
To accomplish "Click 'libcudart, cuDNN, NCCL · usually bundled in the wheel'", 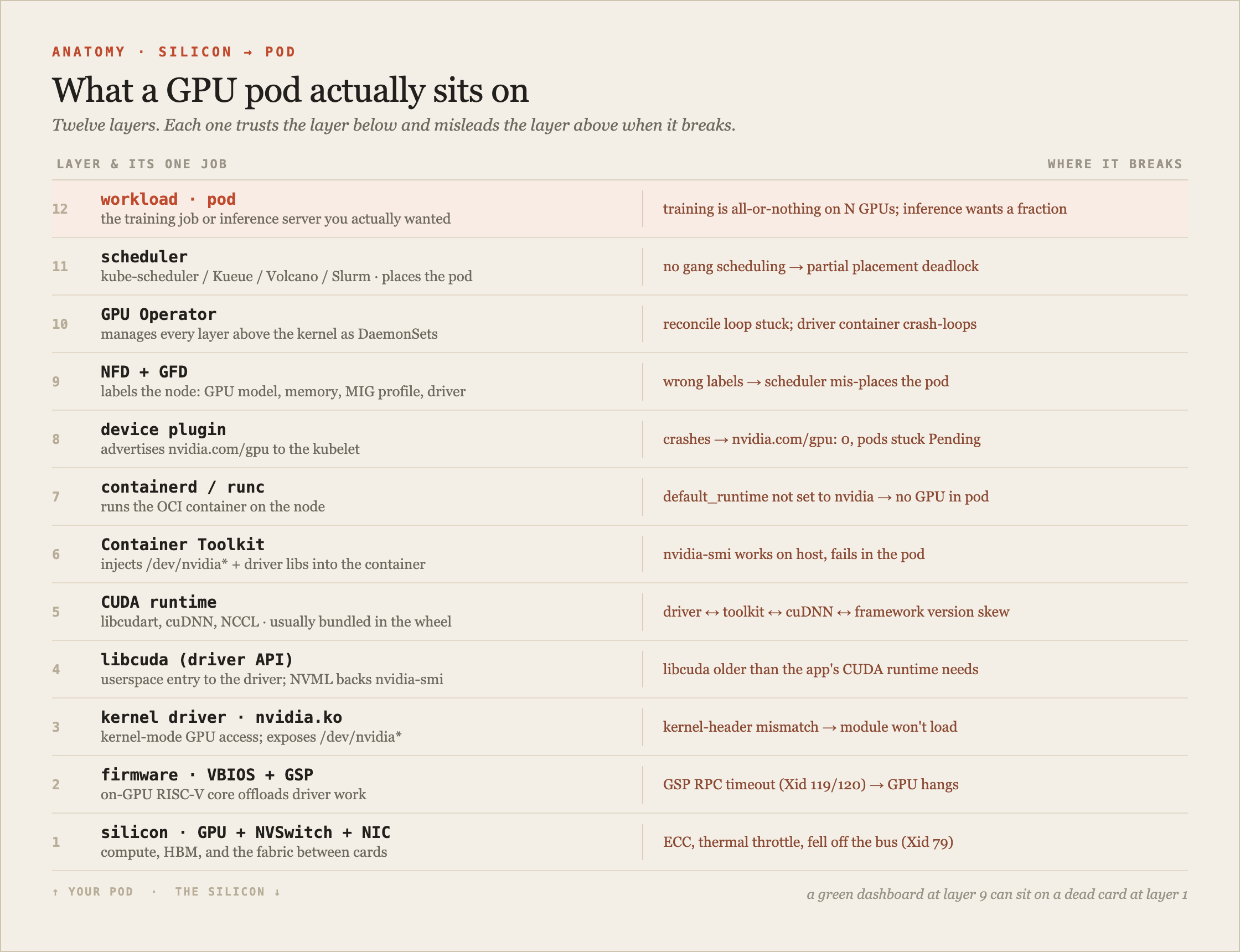I will (x=276, y=622).
